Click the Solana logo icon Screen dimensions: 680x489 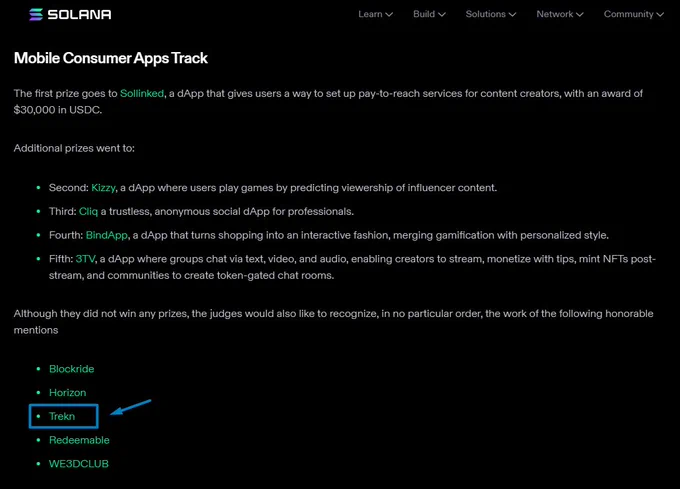pyautogui.click(x=36, y=14)
